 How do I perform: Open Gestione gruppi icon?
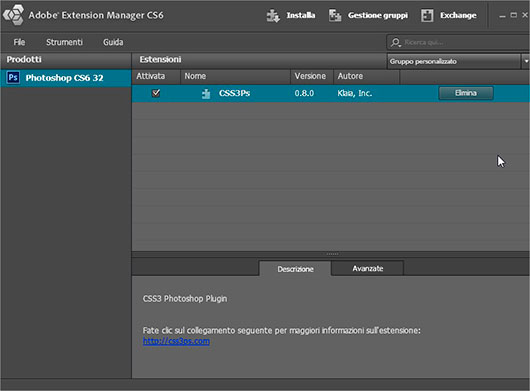click(335, 16)
